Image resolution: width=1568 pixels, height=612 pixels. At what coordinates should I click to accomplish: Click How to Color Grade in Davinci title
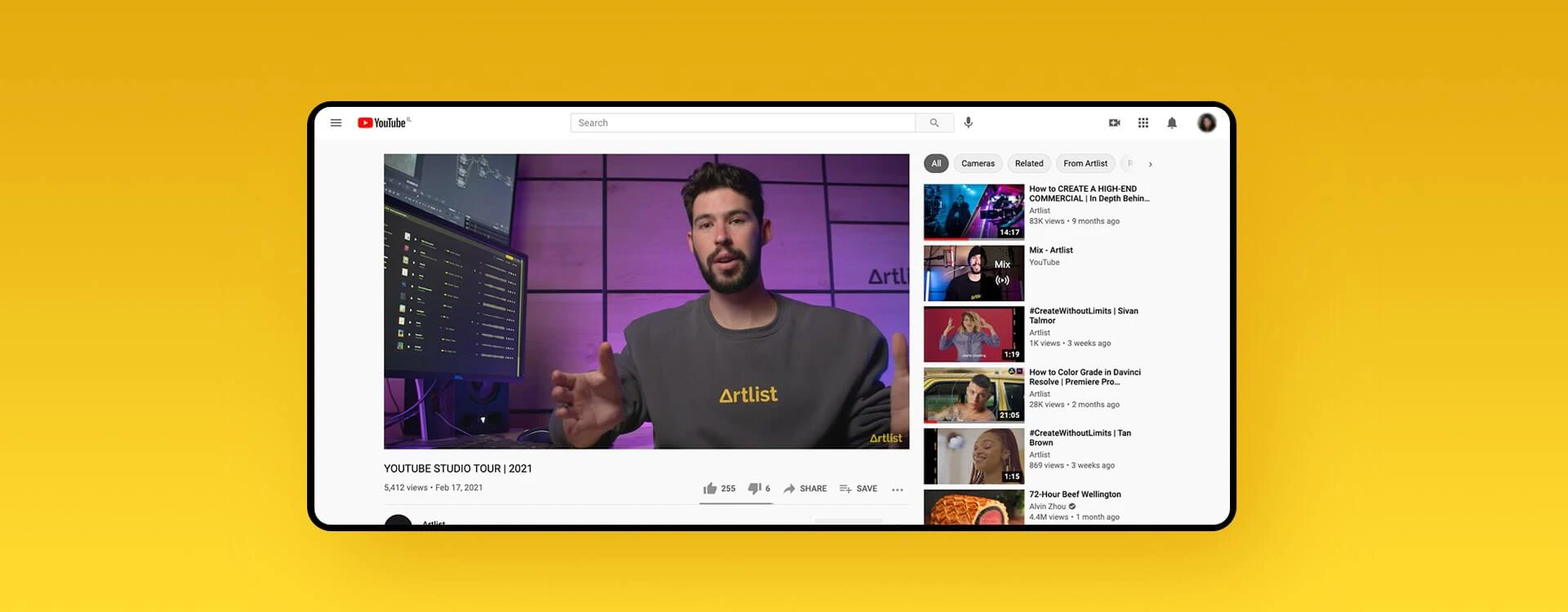click(1085, 377)
